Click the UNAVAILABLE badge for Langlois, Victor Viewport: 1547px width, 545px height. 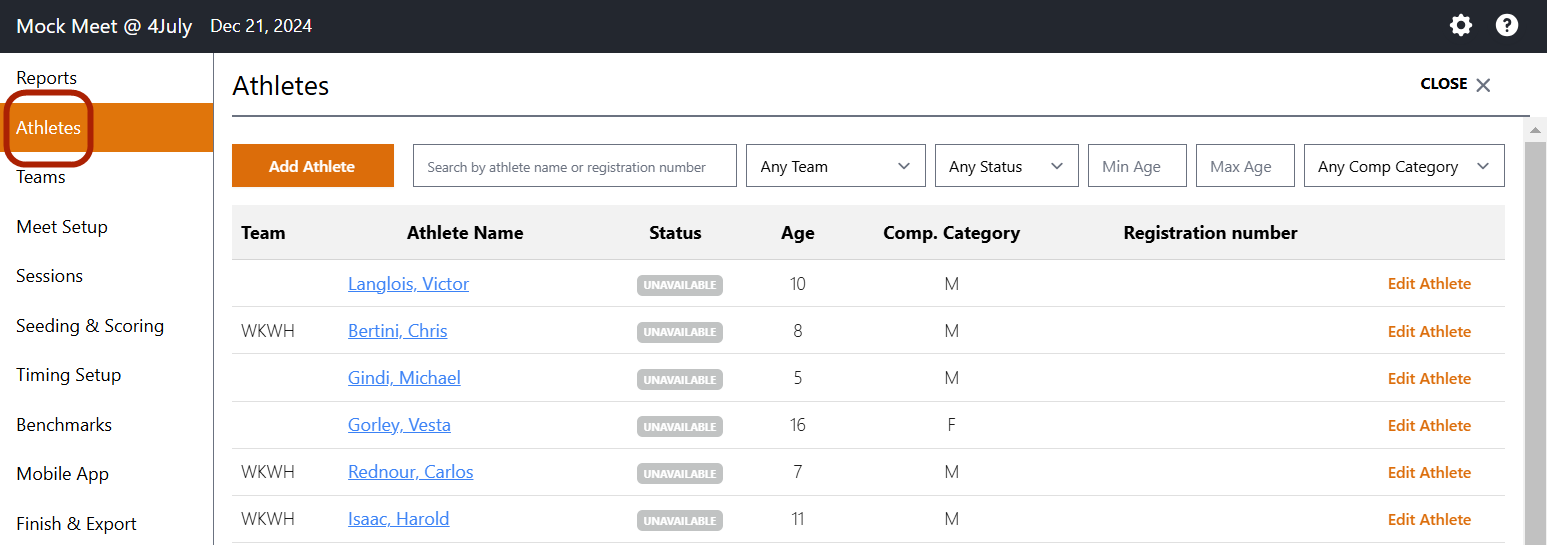680,285
